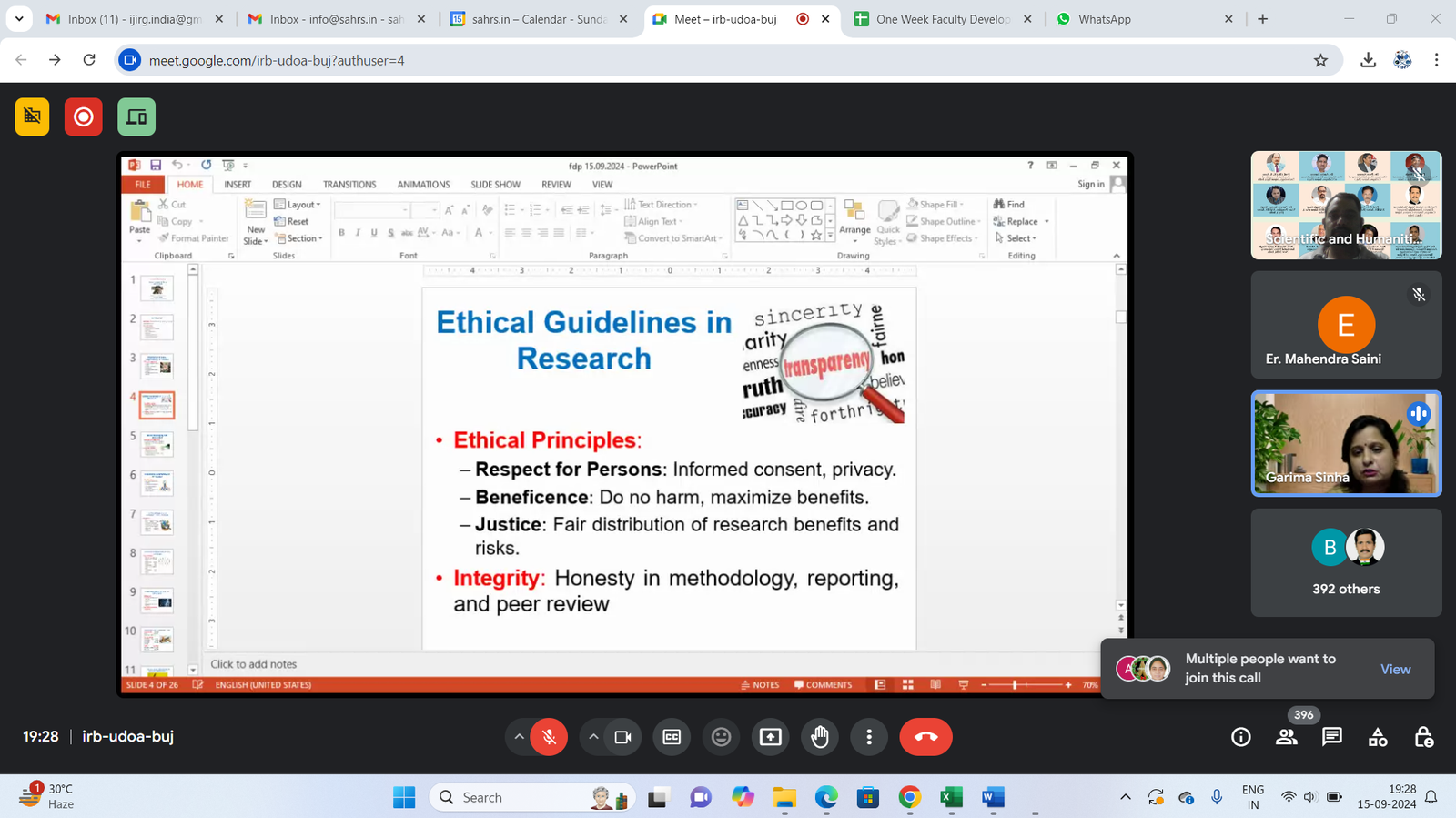
Task: Open system volume icon in tray
Action: tap(1310, 797)
